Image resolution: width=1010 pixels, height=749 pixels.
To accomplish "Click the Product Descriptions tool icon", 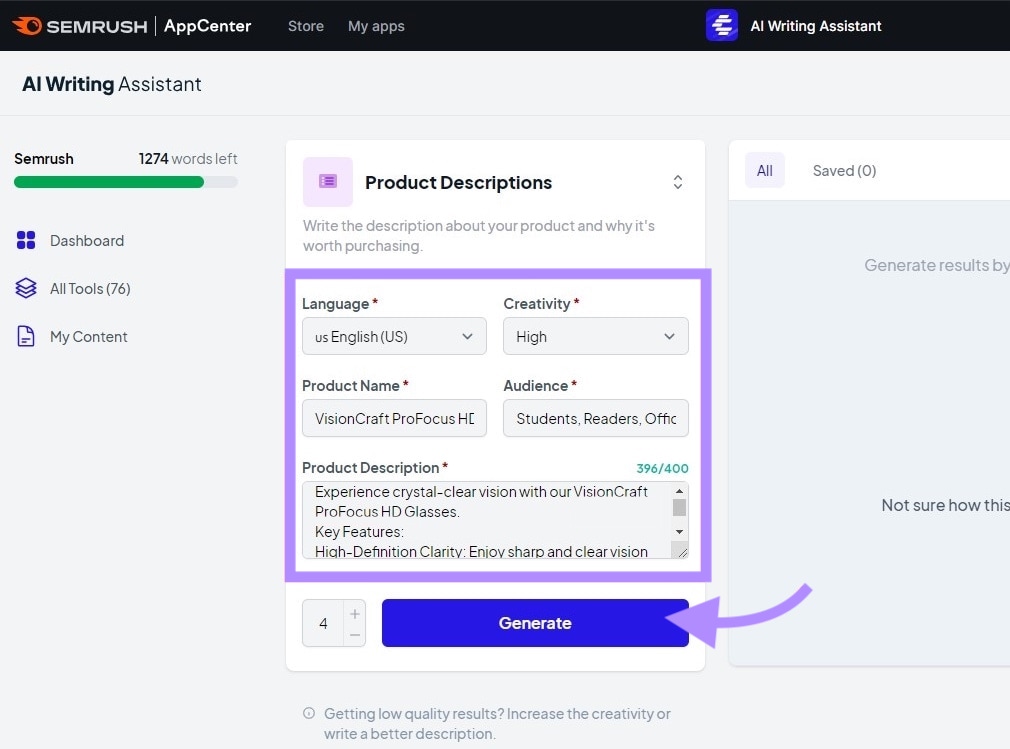I will click(327, 182).
